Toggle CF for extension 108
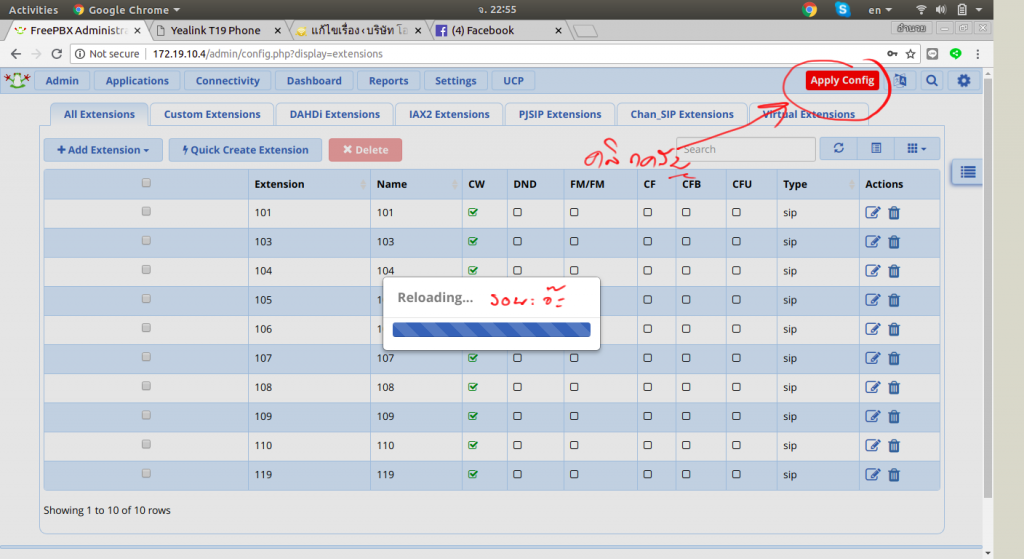Image resolution: width=1024 pixels, height=559 pixels. 647,387
